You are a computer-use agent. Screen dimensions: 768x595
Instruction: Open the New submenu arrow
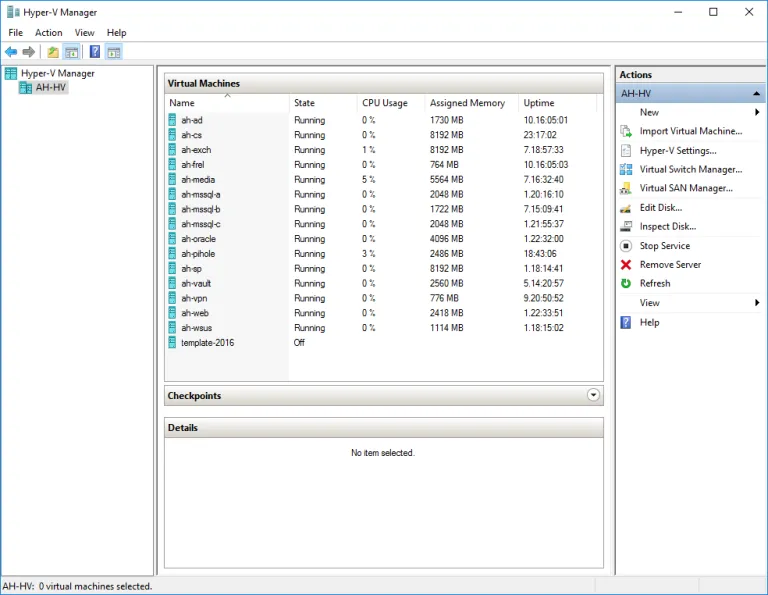tap(757, 112)
